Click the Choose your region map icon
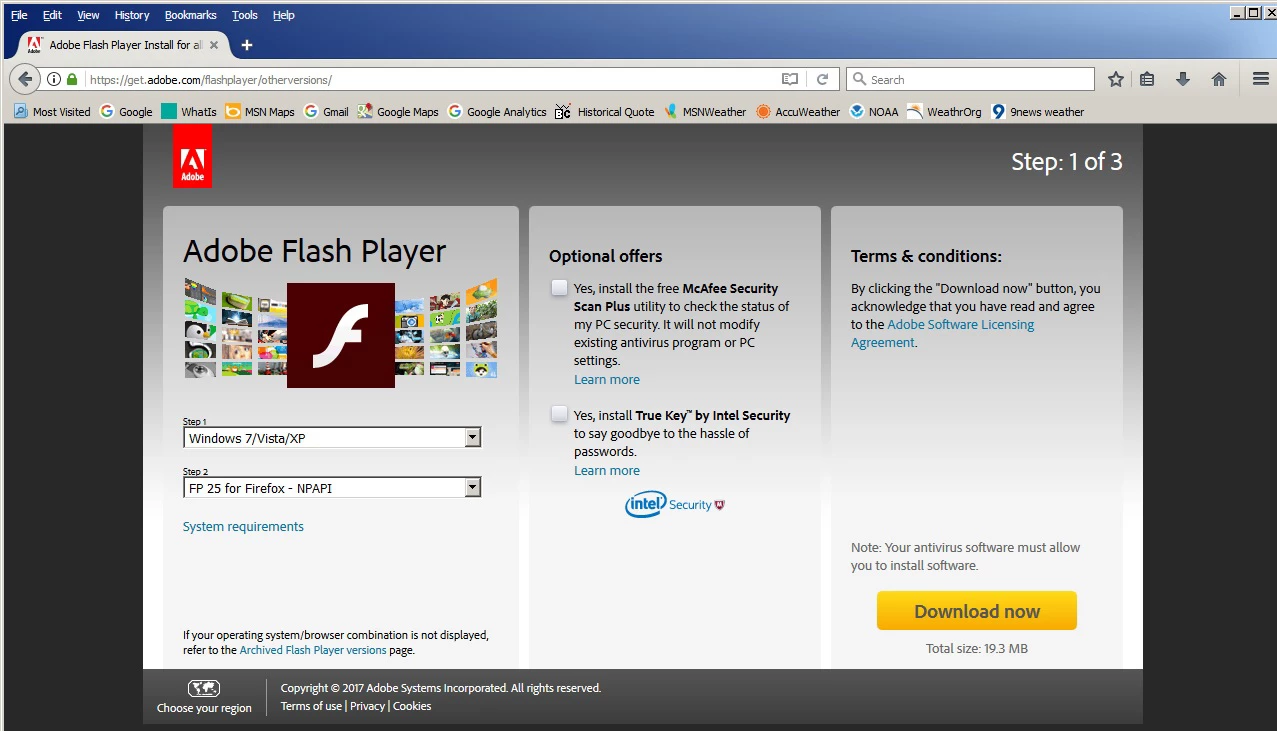 pyautogui.click(x=204, y=688)
